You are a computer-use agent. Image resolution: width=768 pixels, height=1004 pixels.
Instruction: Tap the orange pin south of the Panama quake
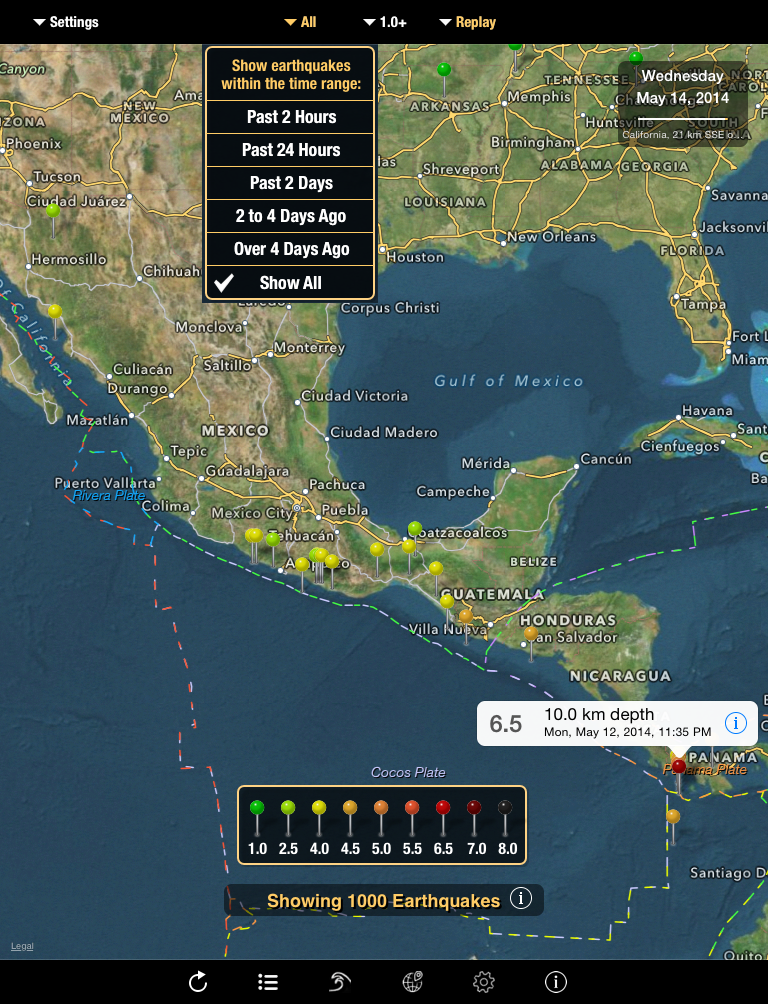tap(673, 816)
